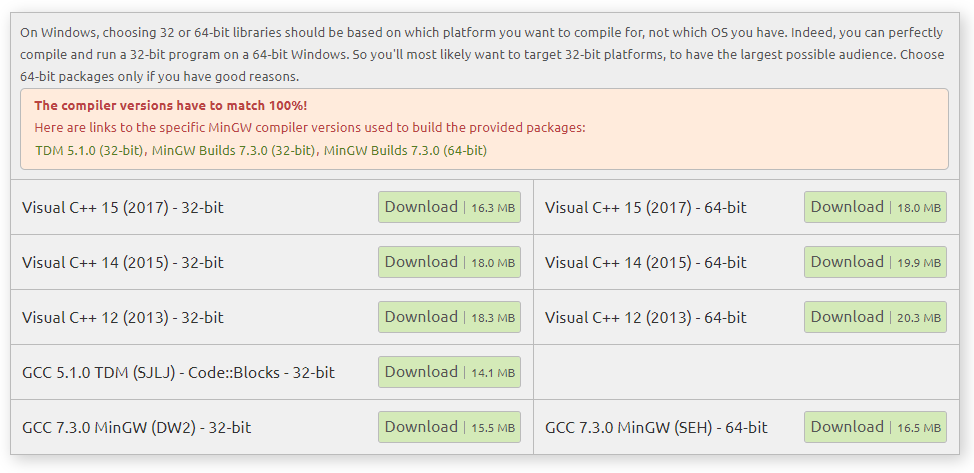Download Visual C++ 14 (2015) 32-bit package
Viewport: 974px width, 473px height.
tap(449, 262)
